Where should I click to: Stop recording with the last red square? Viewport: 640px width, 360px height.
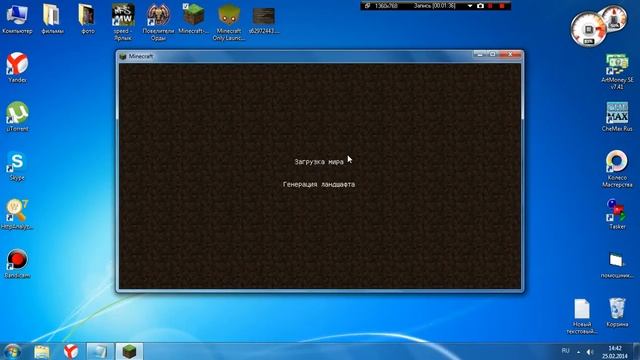pyautogui.click(x=502, y=6)
